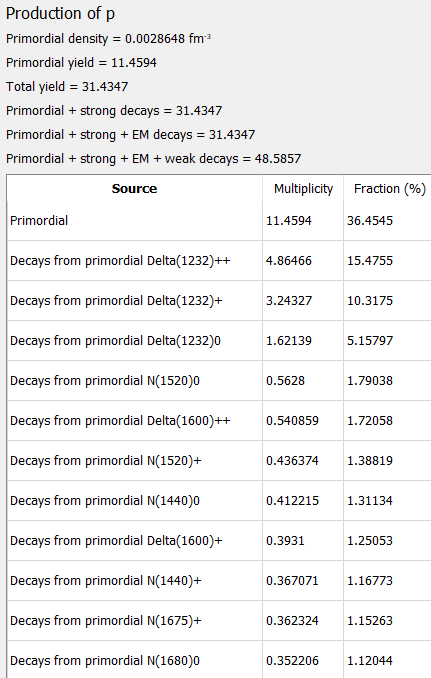The height and width of the screenshot is (678, 431).
Task: Click multiplicity value 4.86466
Action: point(289,261)
